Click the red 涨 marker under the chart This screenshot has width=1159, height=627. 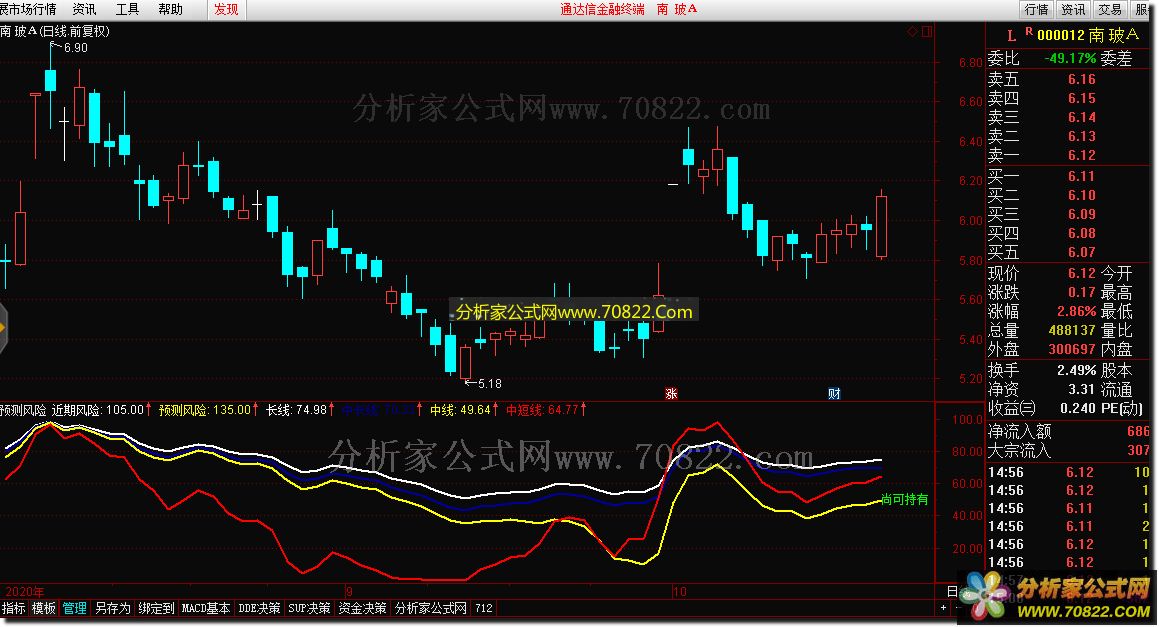point(671,393)
